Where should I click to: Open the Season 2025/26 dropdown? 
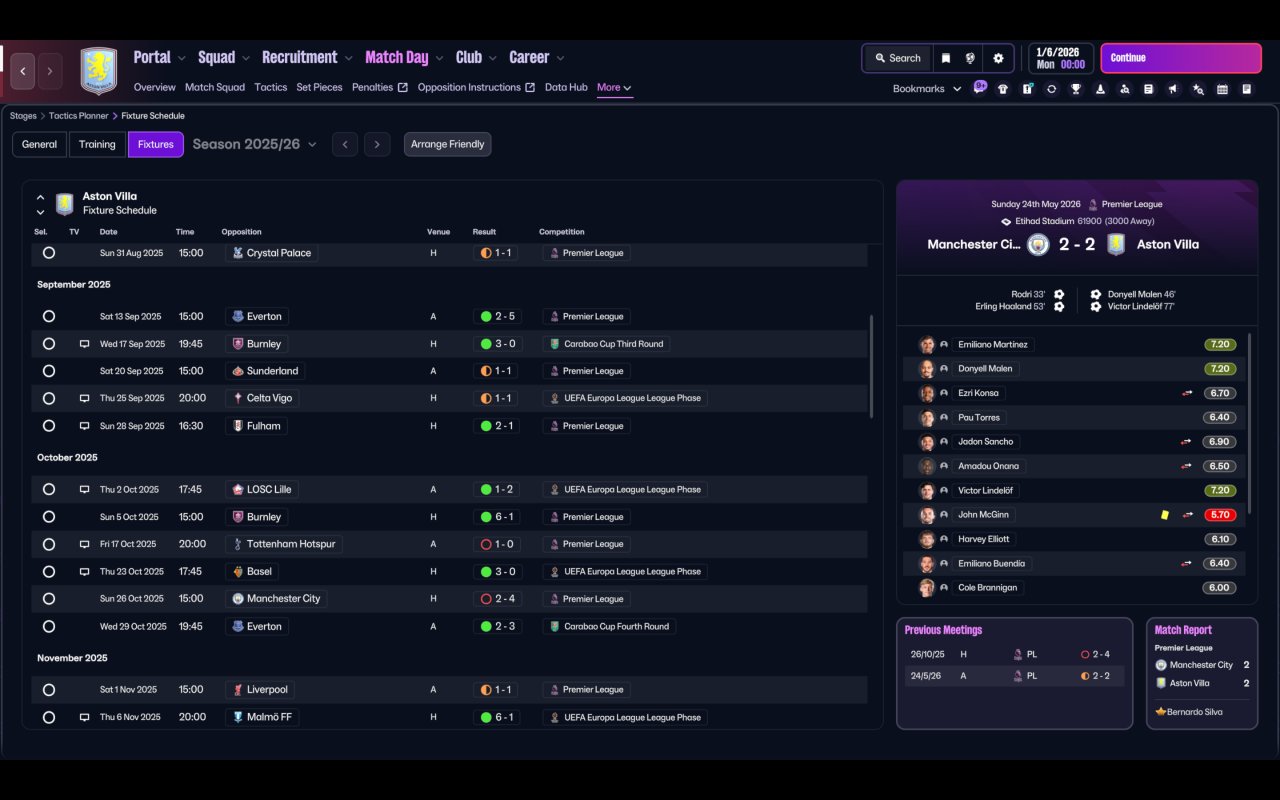254,144
